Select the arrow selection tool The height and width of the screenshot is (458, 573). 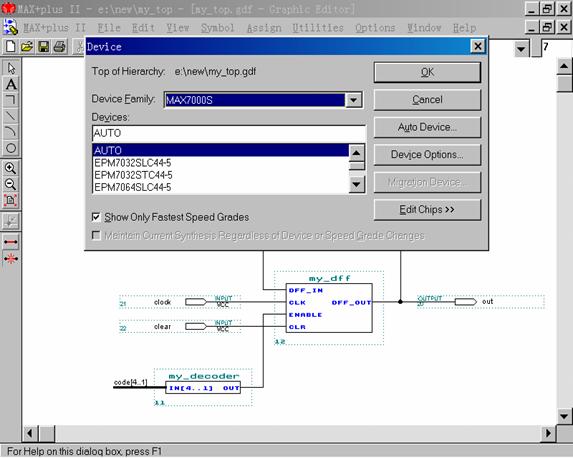[x=11, y=68]
